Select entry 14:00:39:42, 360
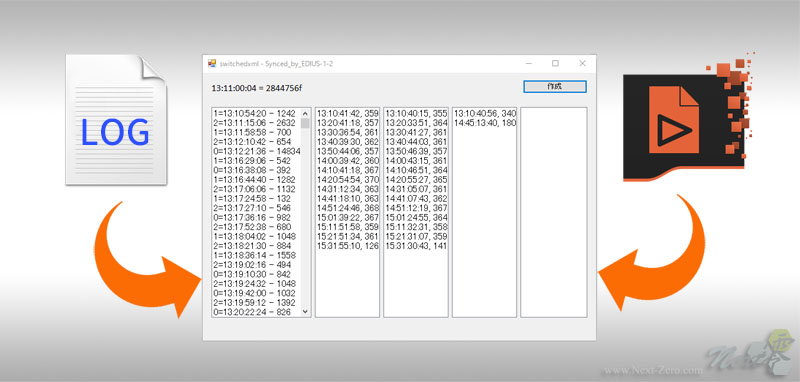This screenshot has width=800, height=382. [347, 161]
